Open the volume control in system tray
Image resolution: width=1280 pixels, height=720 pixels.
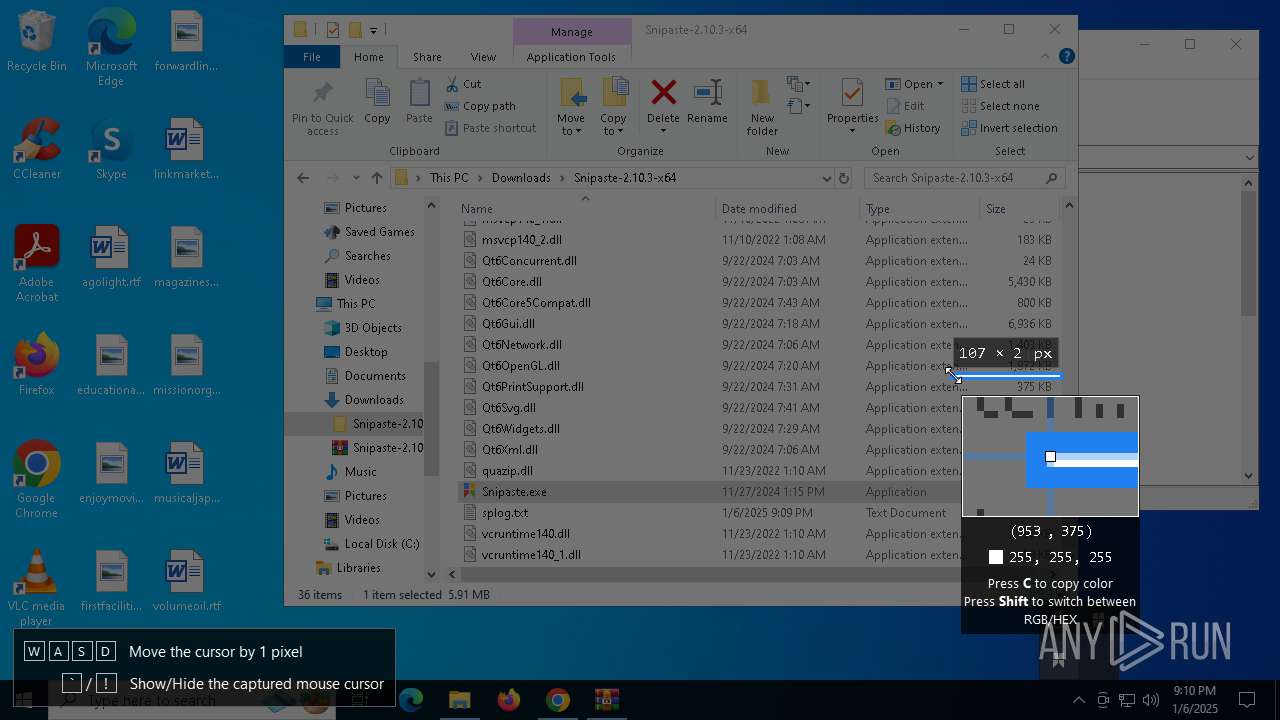[x=1151, y=700]
